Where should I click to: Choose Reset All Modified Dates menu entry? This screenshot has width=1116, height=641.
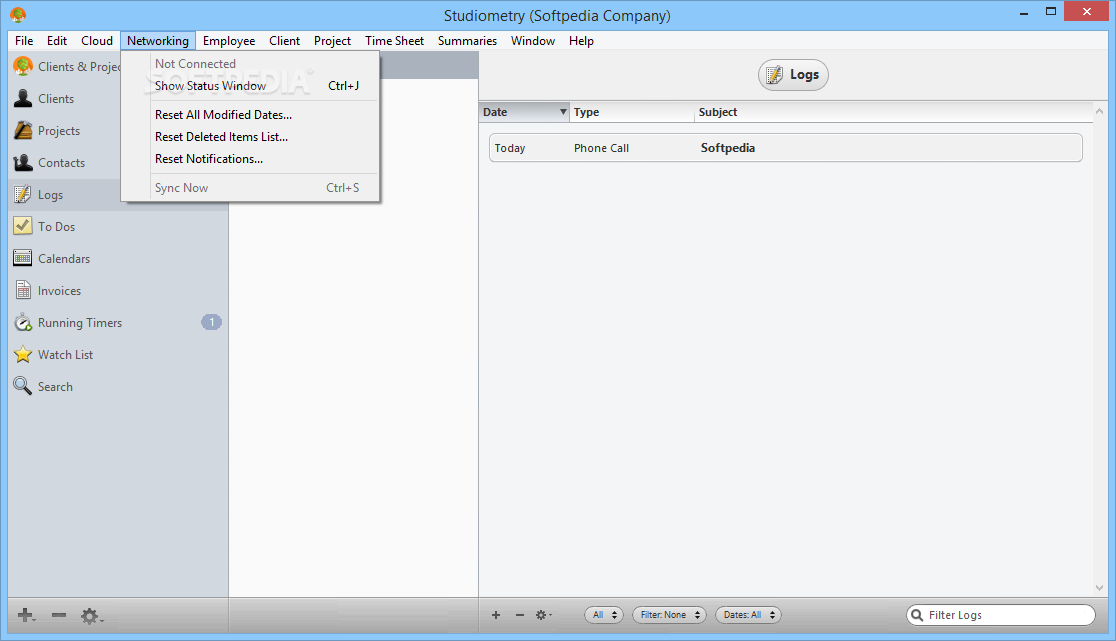point(251,115)
